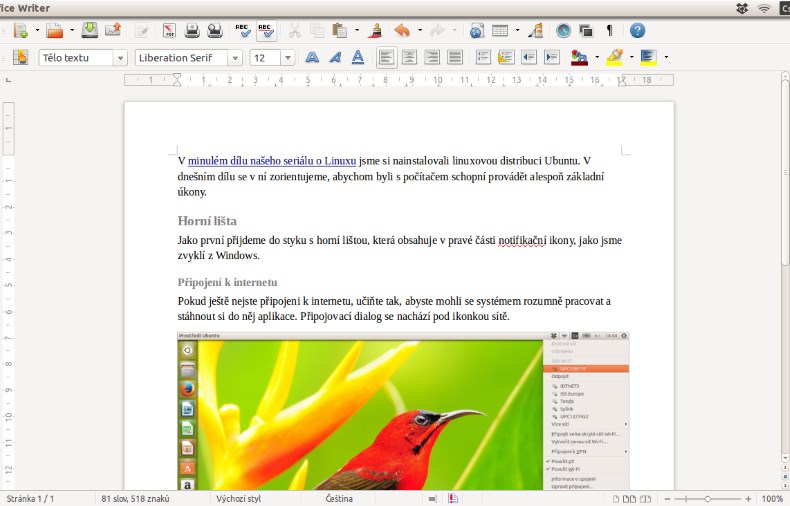Toggle the Gallery button

pos(586,31)
